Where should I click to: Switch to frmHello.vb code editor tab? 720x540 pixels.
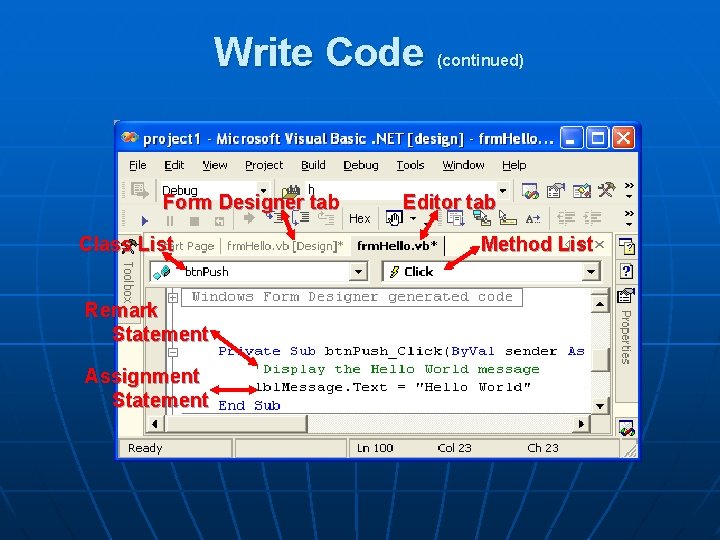pyautogui.click(x=397, y=246)
